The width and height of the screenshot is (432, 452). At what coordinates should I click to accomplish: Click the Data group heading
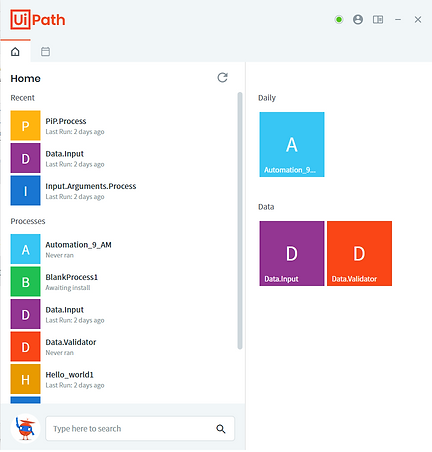pyautogui.click(x=266, y=207)
